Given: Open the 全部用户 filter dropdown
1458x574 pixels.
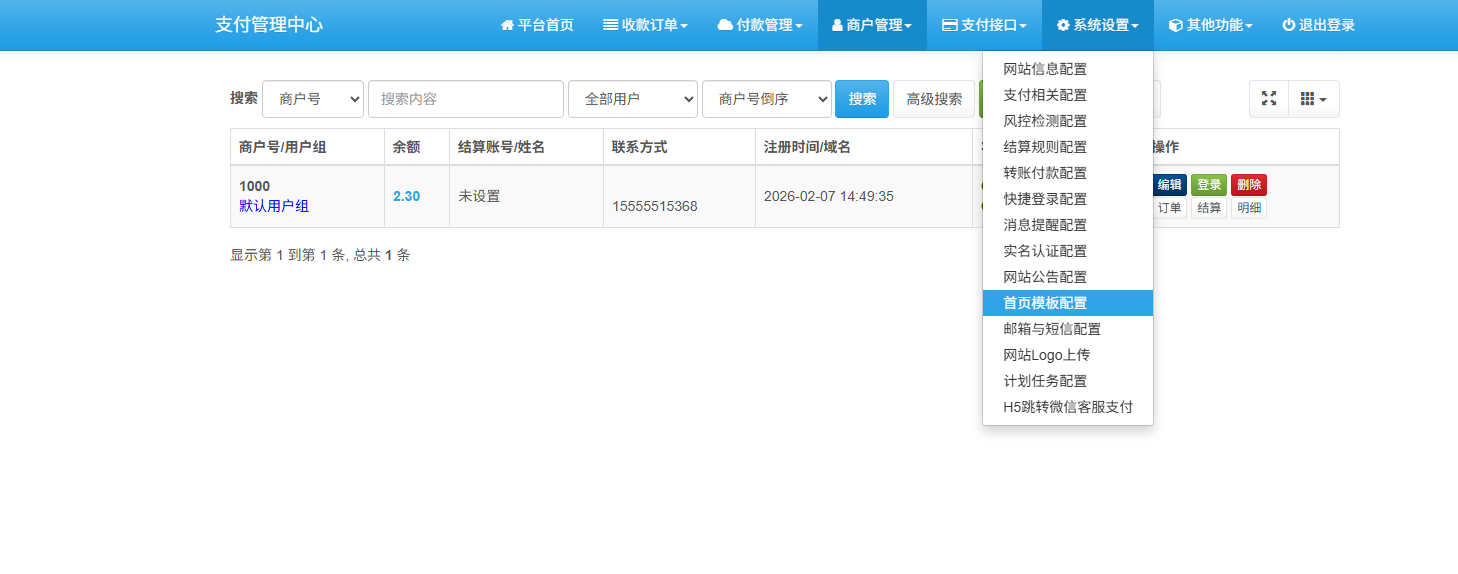Looking at the screenshot, I should (632, 99).
